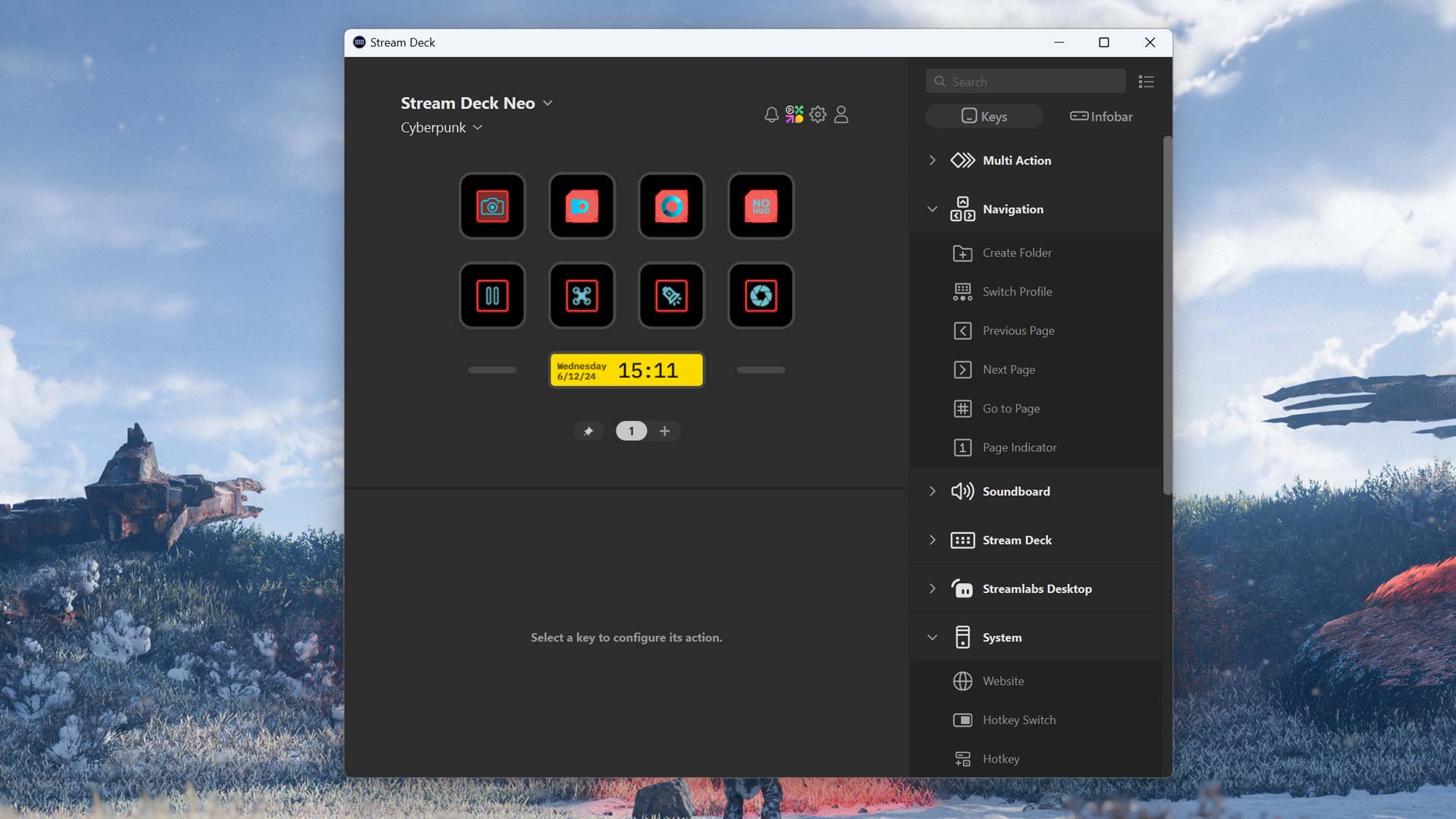This screenshot has height=819, width=1456.
Task: Select the satellite tag key
Action: pyautogui.click(x=671, y=296)
